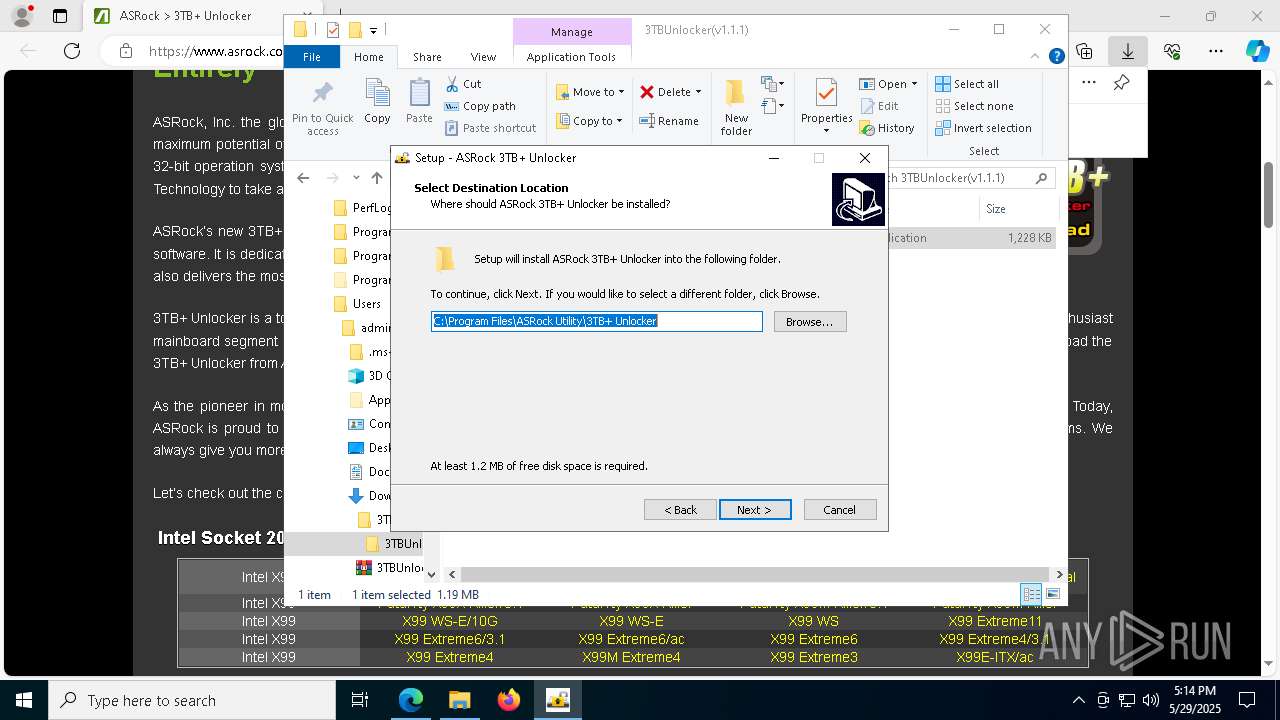Click the History icon in the ribbon
Screen dimensions: 1280x720
point(867,128)
